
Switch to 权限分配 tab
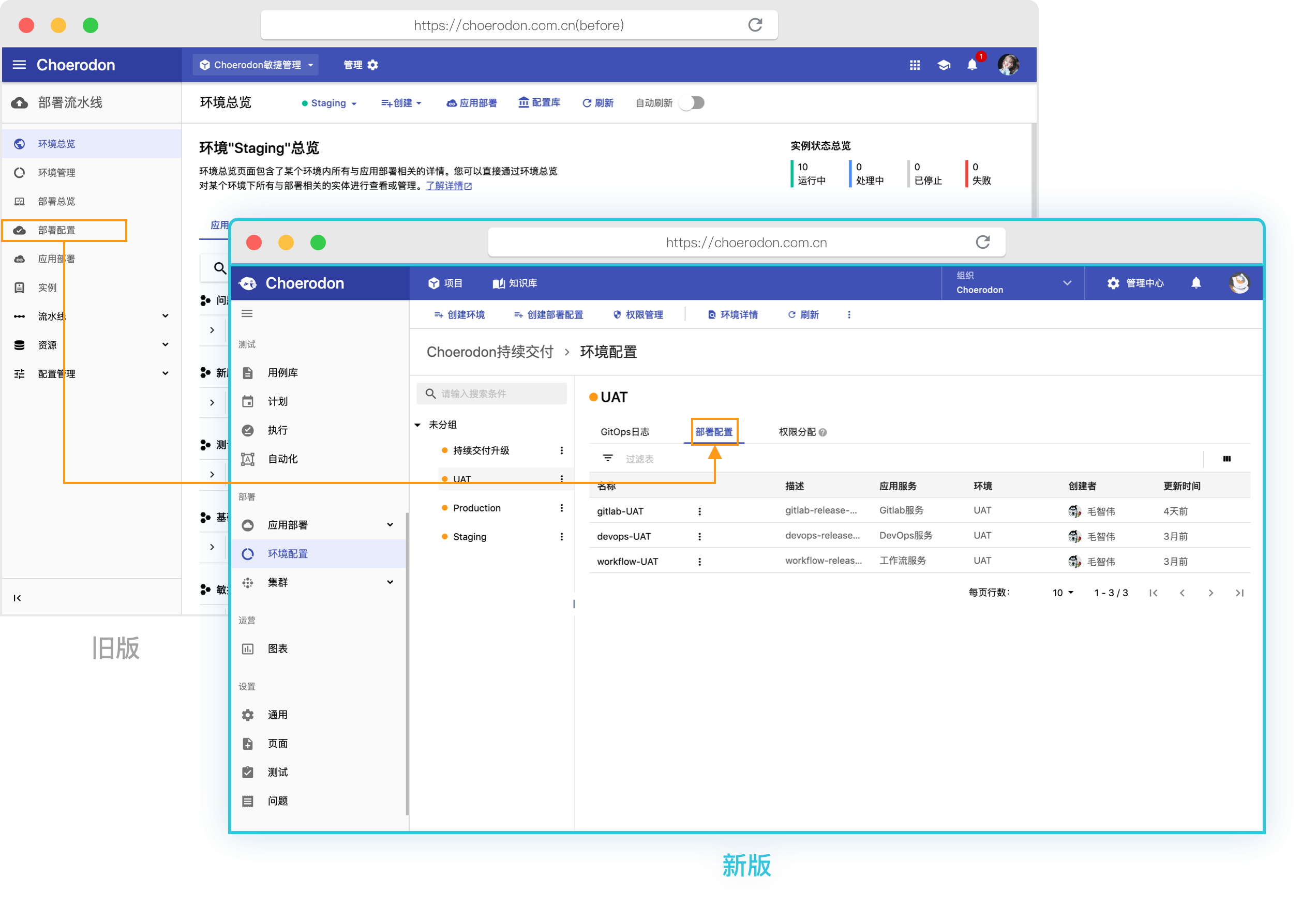(797, 432)
